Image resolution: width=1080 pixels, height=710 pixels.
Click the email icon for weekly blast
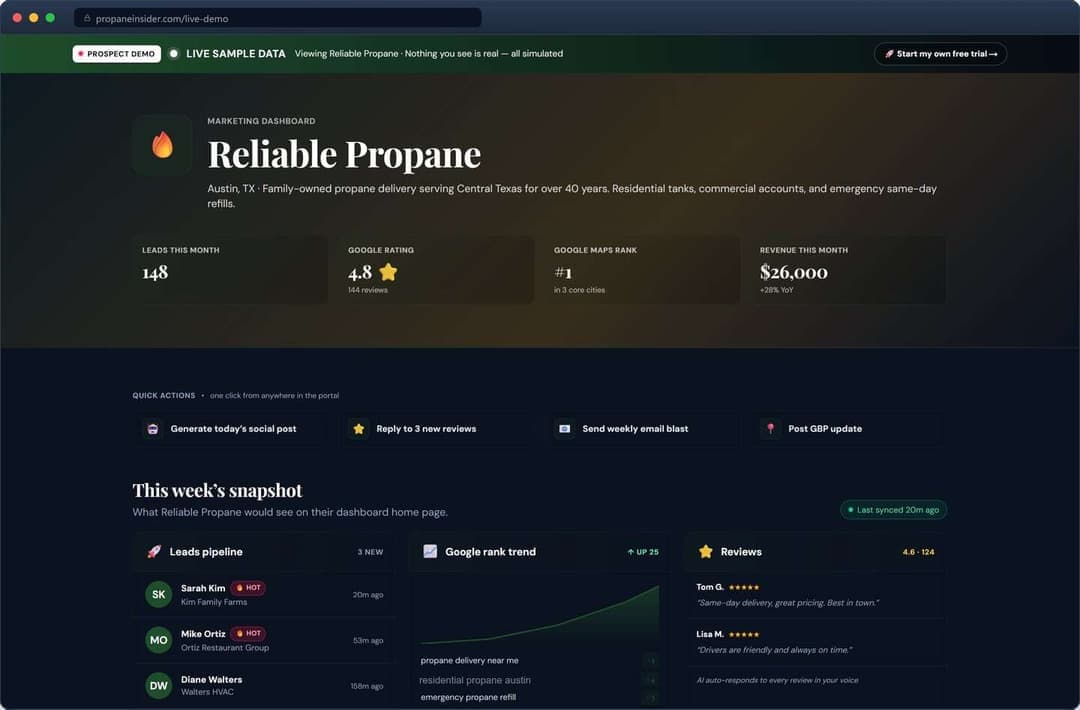(x=564, y=428)
